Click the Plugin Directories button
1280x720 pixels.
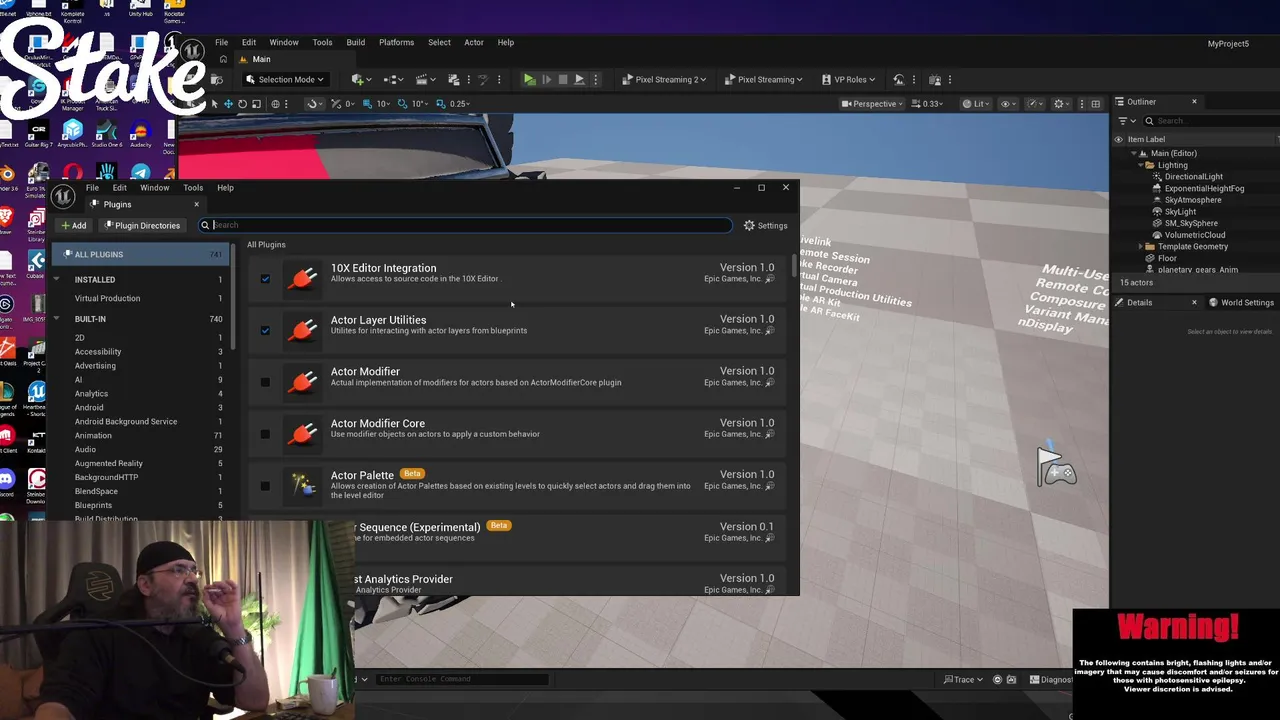[142, 226]
